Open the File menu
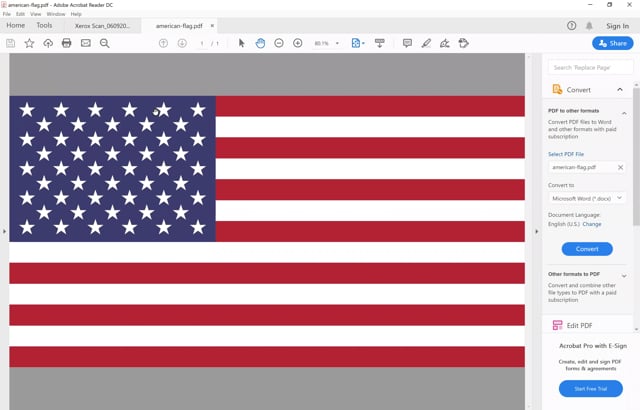Viewport: 640px width, 410px height. tap(7, 14)
